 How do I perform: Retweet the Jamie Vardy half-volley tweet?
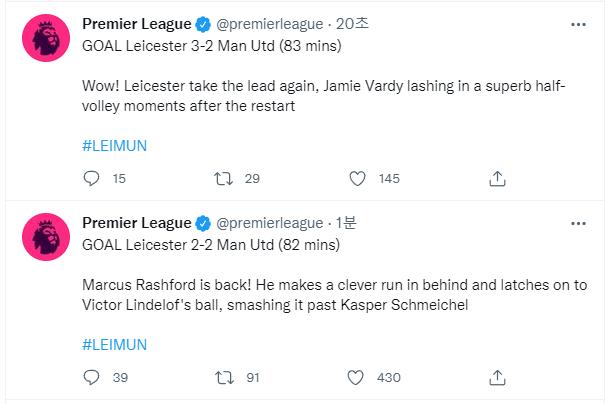(x=224, y=179)
